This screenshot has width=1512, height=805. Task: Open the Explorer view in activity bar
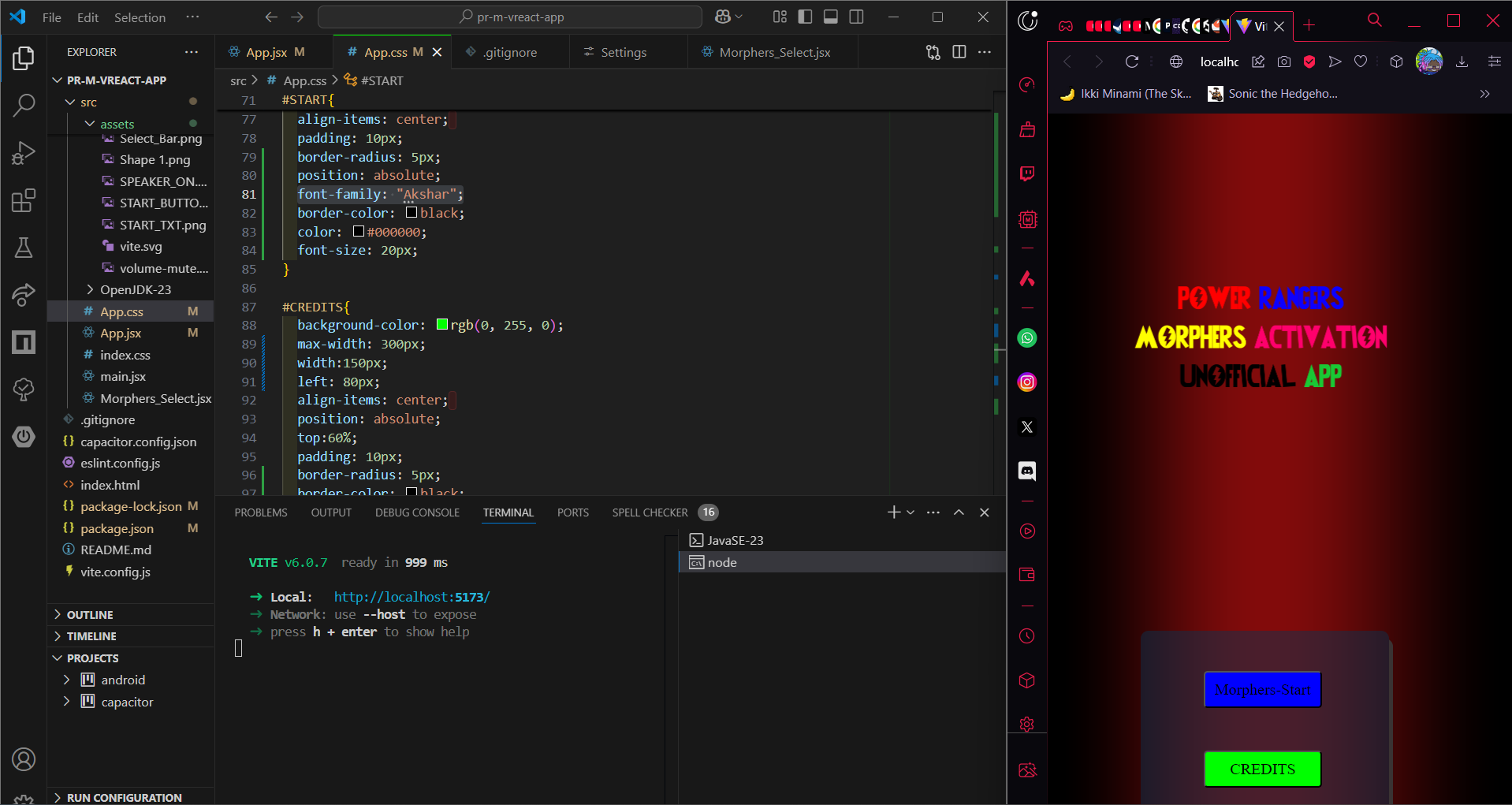(24, 58)
